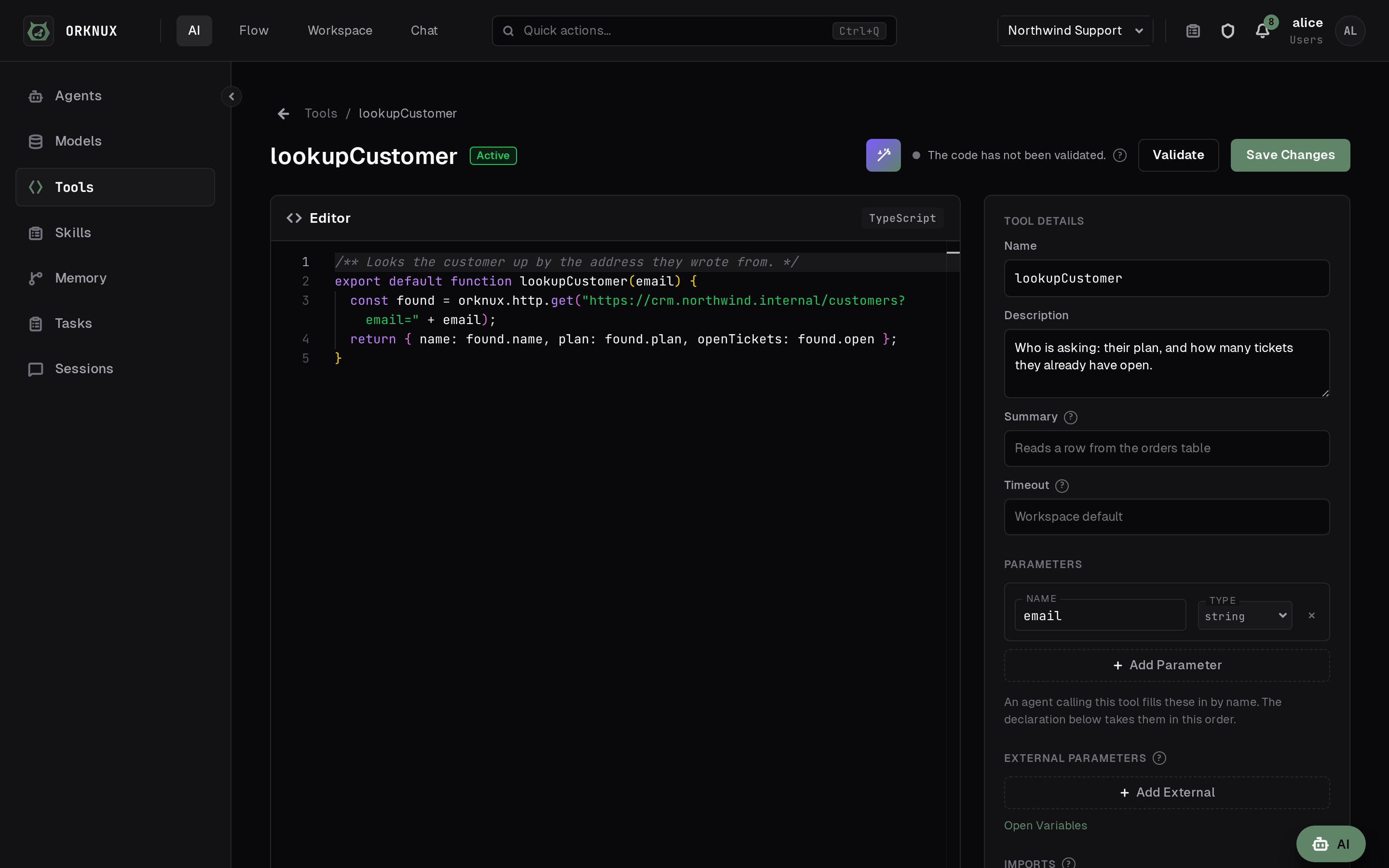Click the purple magic wand AI button

(x=884, y=155)
